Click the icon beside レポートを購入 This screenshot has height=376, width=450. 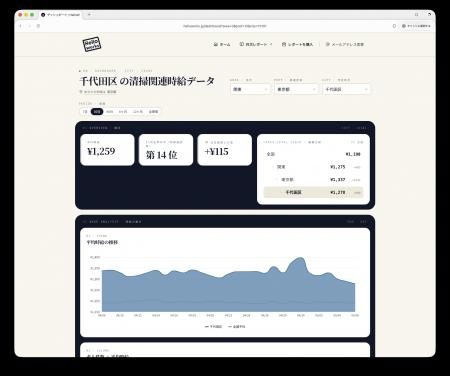point(284,44)
